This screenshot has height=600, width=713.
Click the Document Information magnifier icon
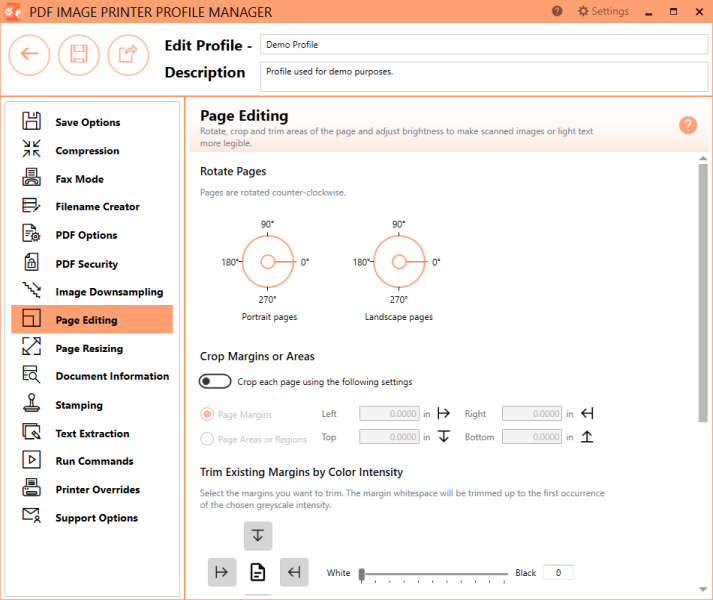pyautogui.click(x=31, y=374)
